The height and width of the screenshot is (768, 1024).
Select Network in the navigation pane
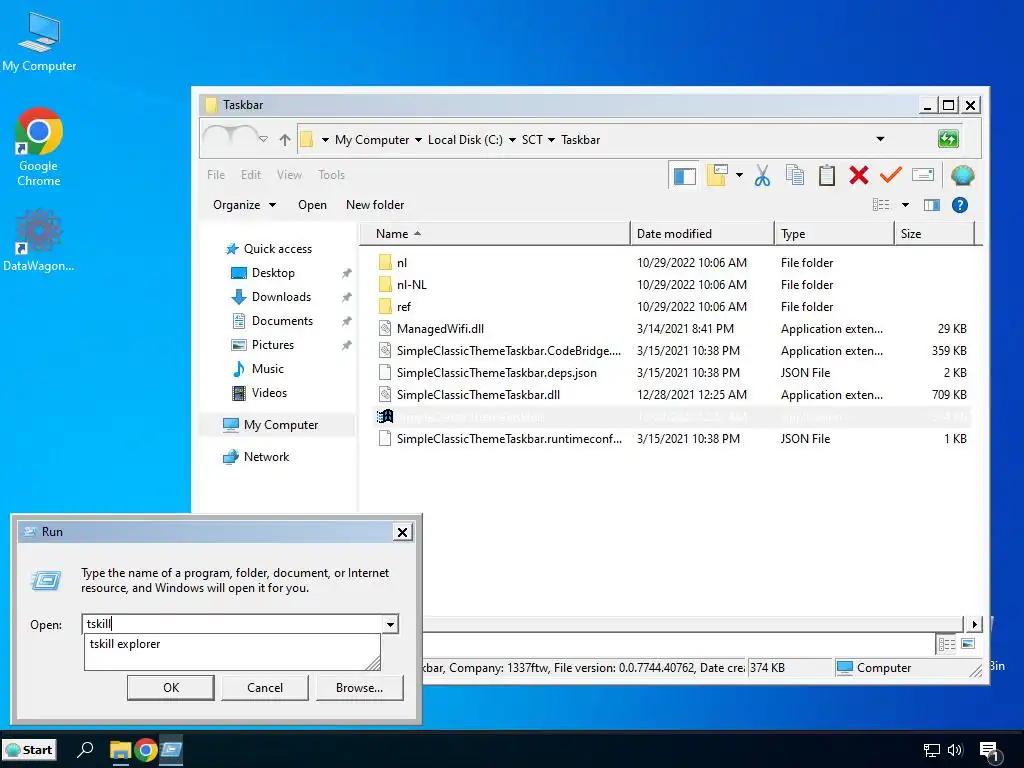pyautogui.click(x=256, y=456)
